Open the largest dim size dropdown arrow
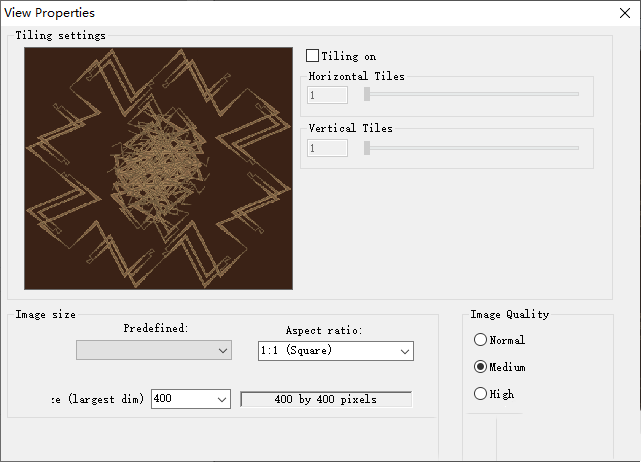The width and height of the screenshot is (641, 462). click(x=222, y=399)
